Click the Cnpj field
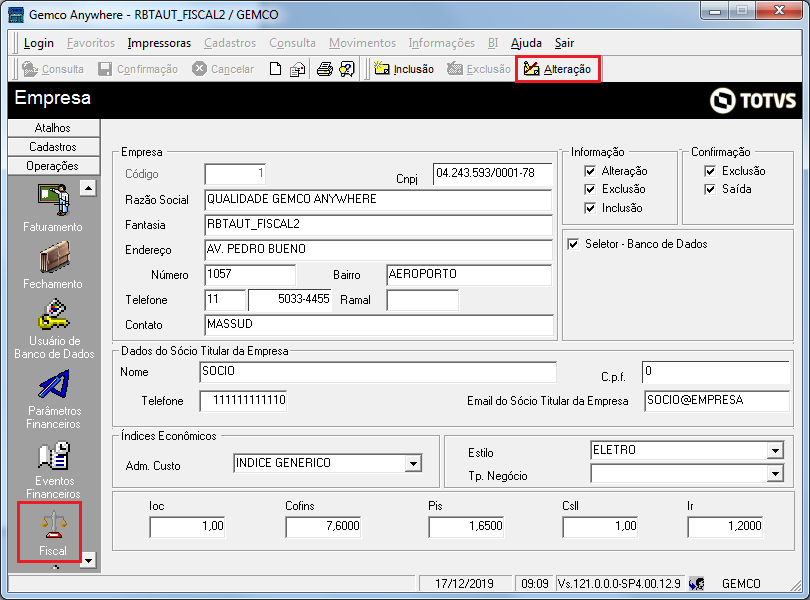This screenshot has width=810, height=600. [493, 174]
